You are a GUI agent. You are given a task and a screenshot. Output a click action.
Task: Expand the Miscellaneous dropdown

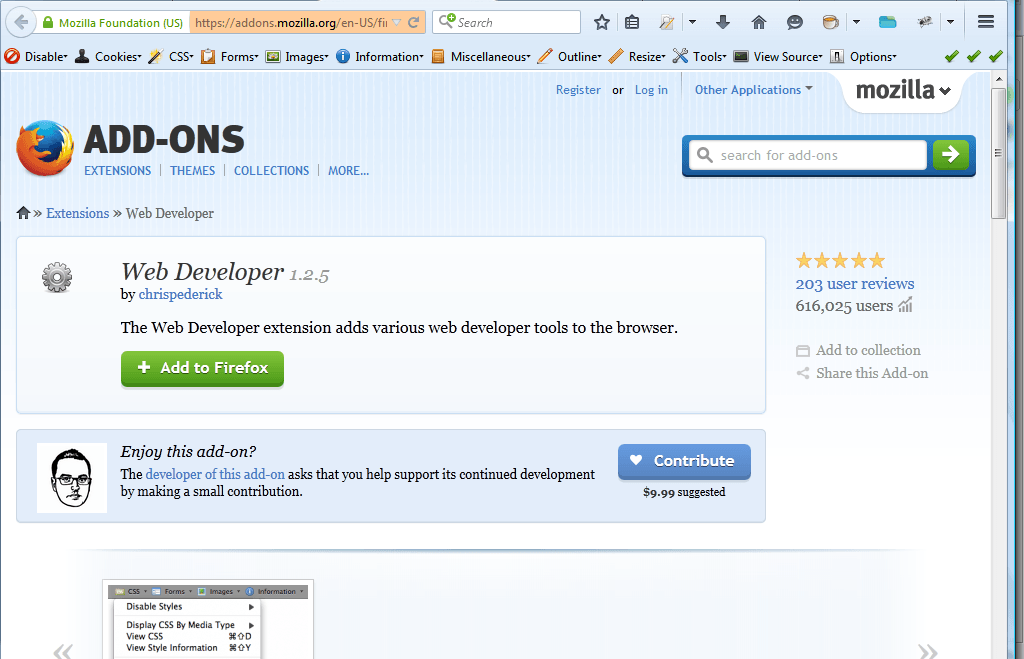click(x=481, y=57)
